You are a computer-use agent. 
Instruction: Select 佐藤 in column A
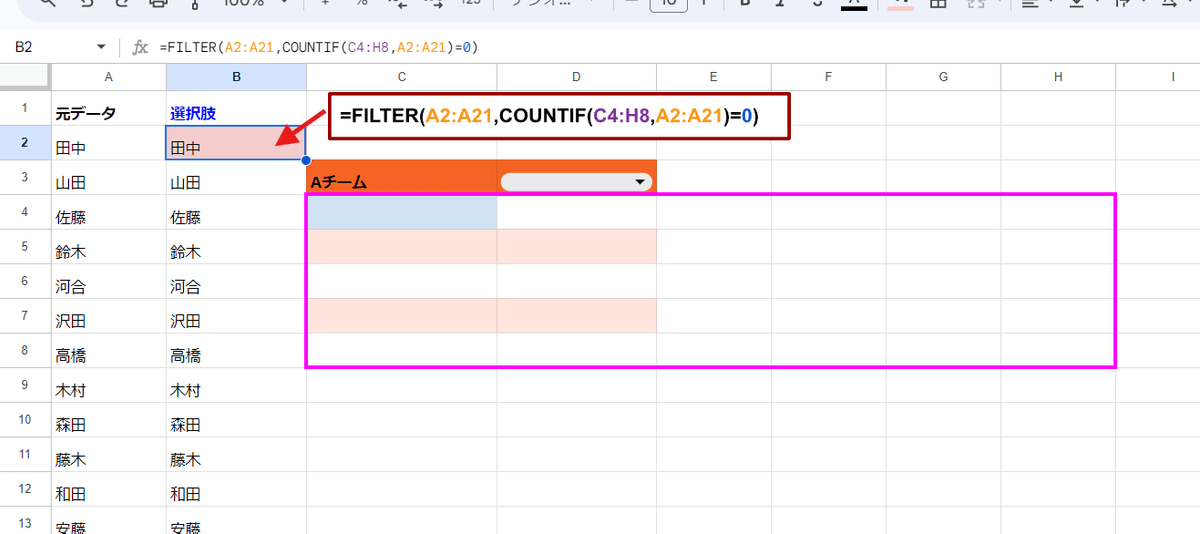click(109, 212)
